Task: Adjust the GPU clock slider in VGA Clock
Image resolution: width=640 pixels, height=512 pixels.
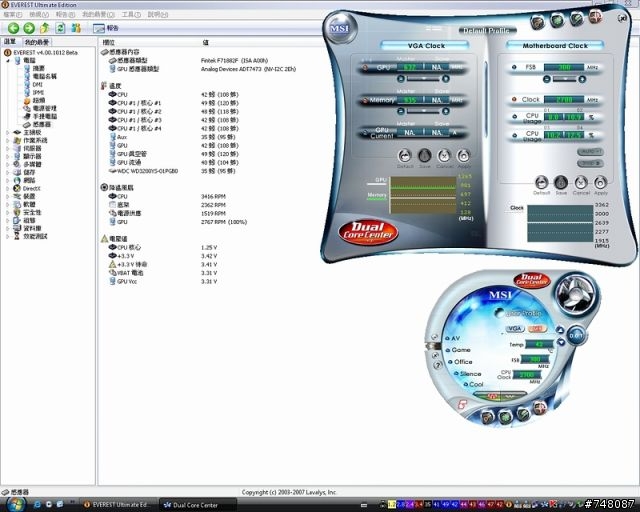Action: (423, 78)
